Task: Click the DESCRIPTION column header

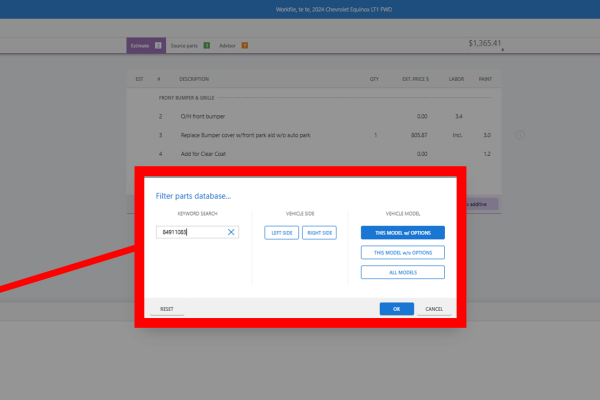Action: (x=194, y=79)
